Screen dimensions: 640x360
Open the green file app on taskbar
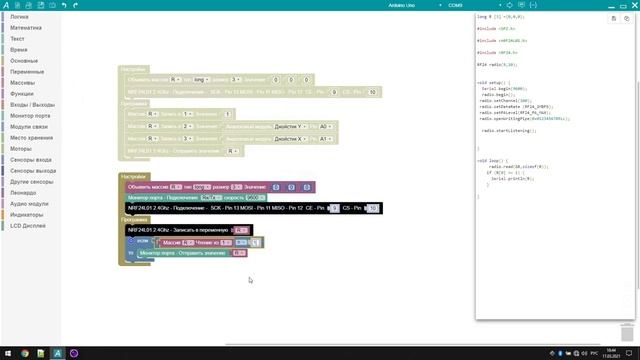(x=41, y=353)
